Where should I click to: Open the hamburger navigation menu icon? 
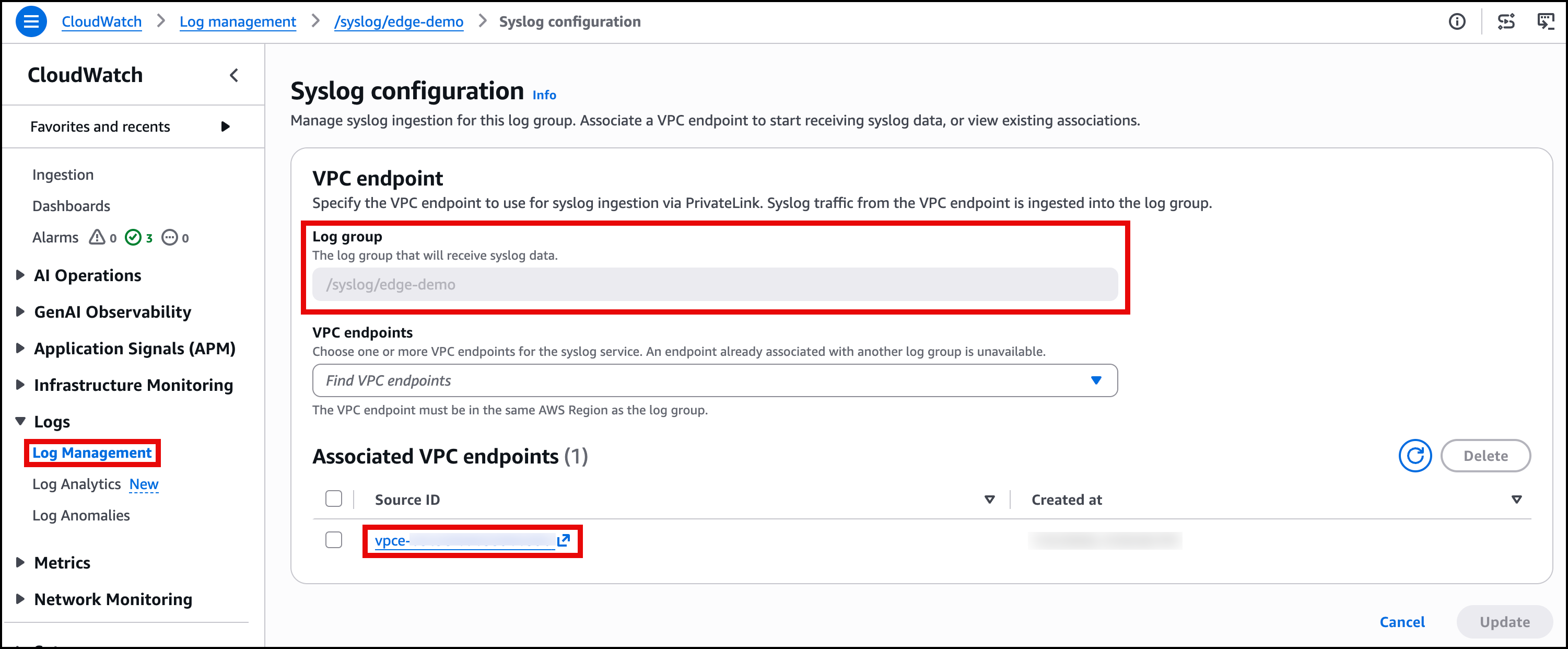pos(30,22)
